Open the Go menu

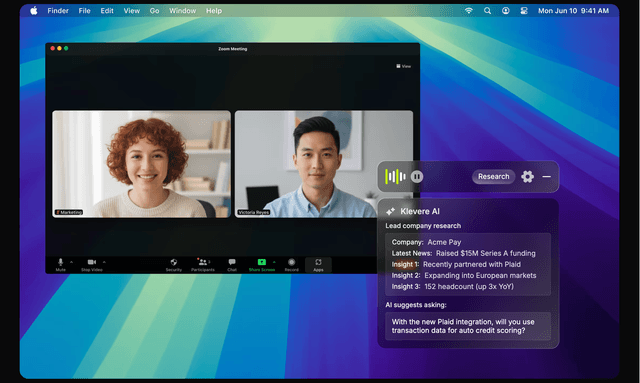154,11
